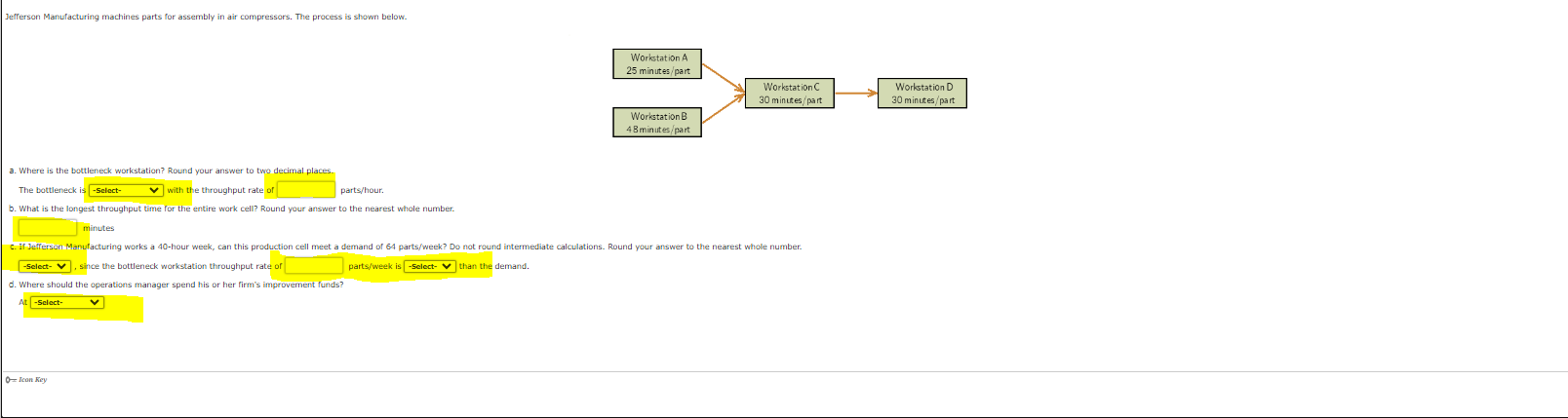Click the Icon Key link
The image size is (1568, 418).
pyautogui.click(x=32, y=380)
